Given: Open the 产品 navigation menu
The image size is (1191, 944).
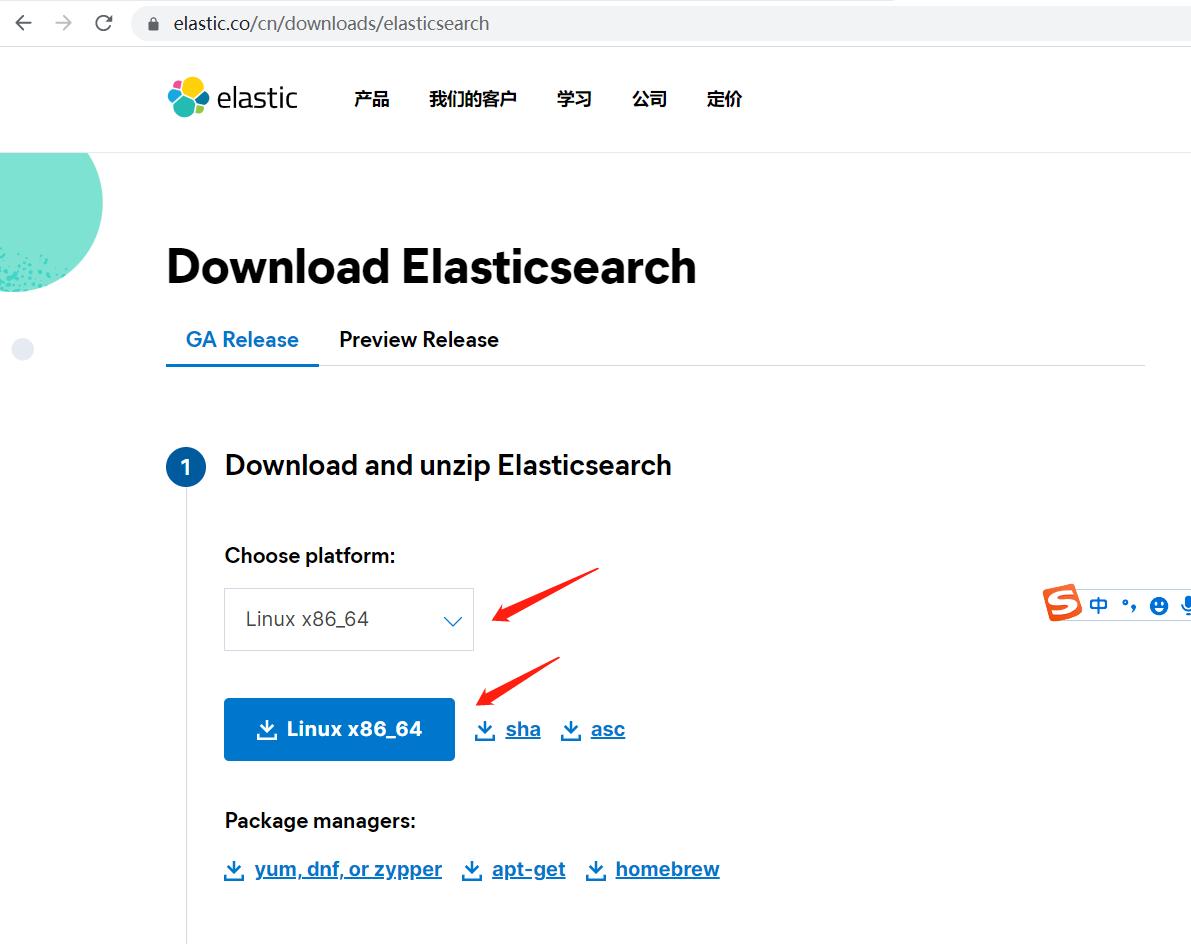Looking at the screenshot, I should click(x=371, y=99).
